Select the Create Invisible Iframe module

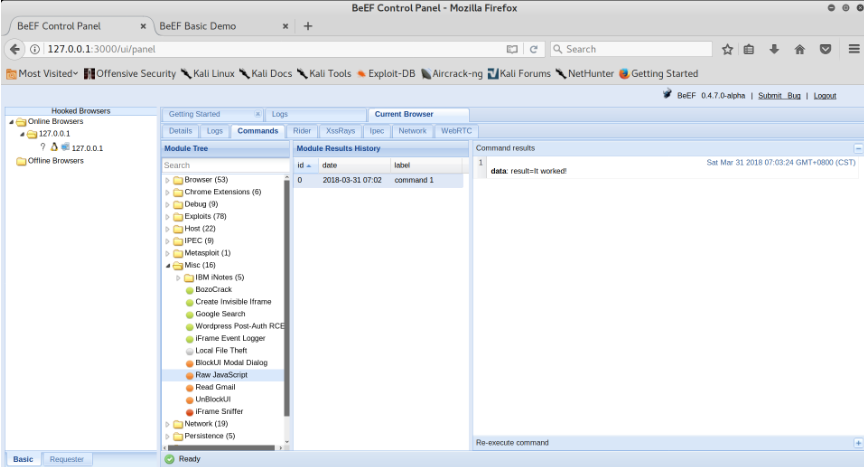click(233, 302)
